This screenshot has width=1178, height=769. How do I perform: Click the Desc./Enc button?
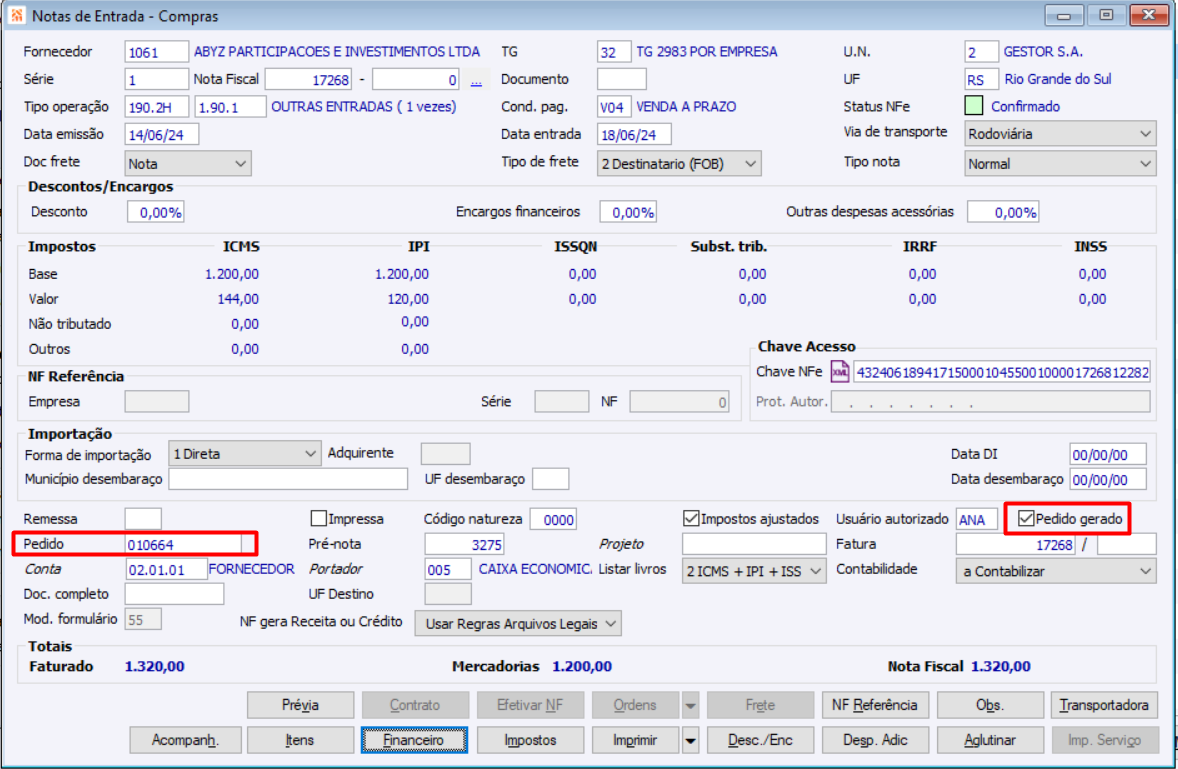(760, 740)
